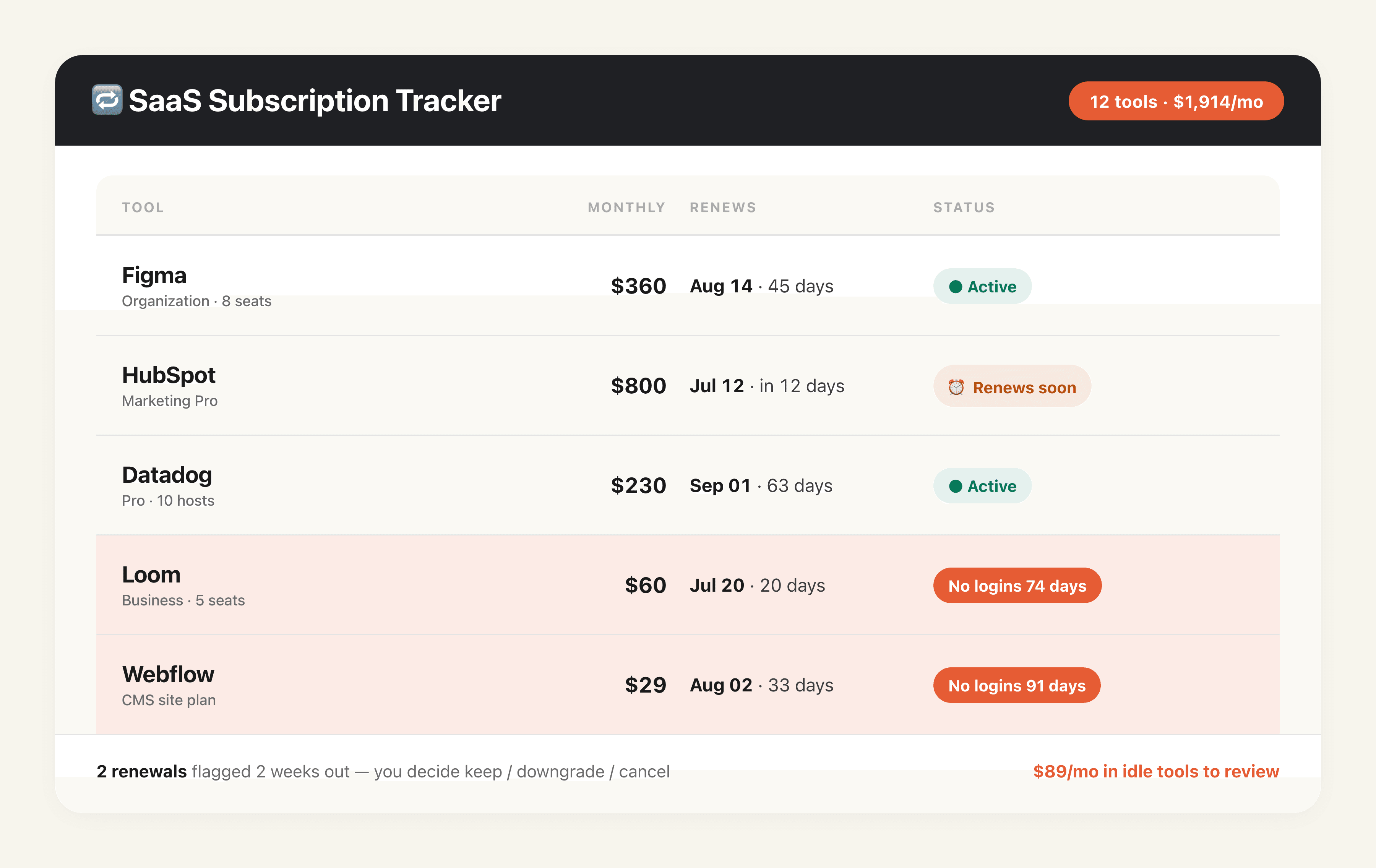Open the Loom tool name

pos(151,575)
